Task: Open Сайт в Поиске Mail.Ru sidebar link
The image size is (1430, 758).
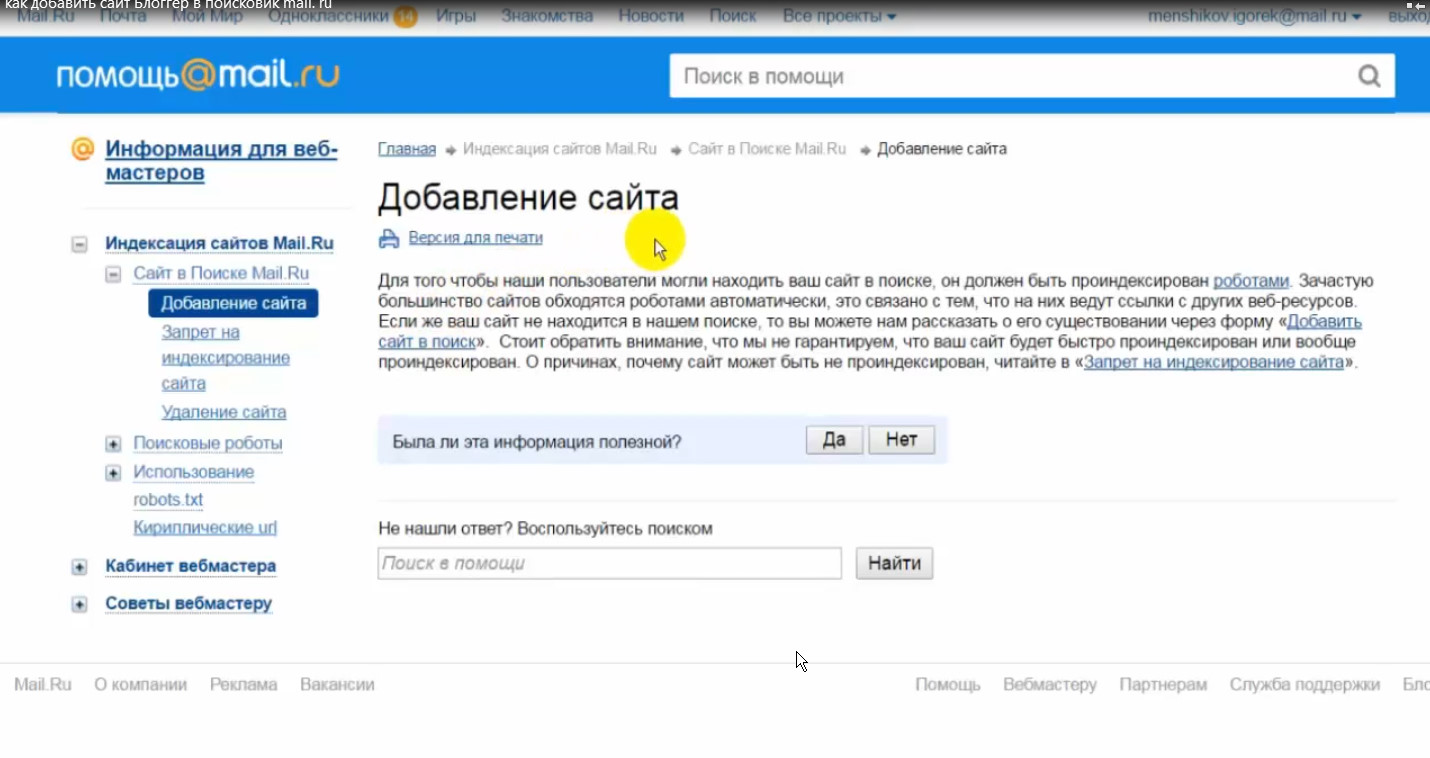Action: coord(221,273)
